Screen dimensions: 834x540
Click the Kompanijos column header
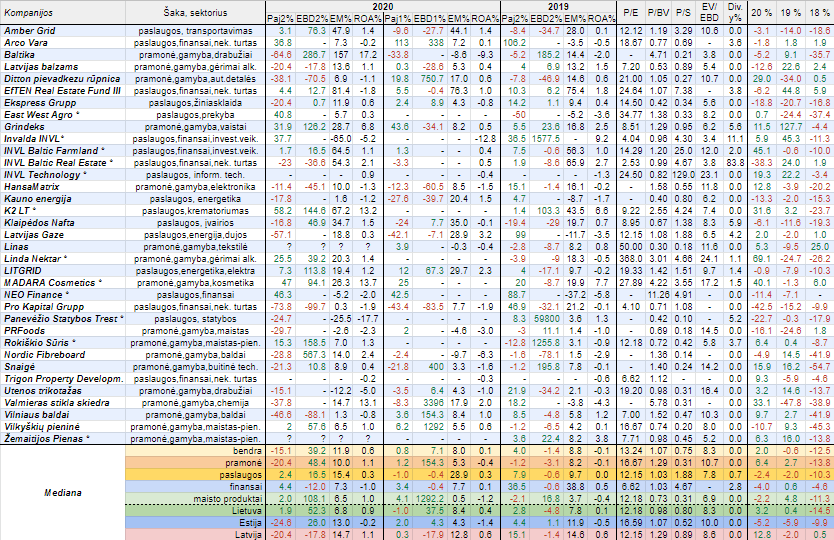[28, 12]
